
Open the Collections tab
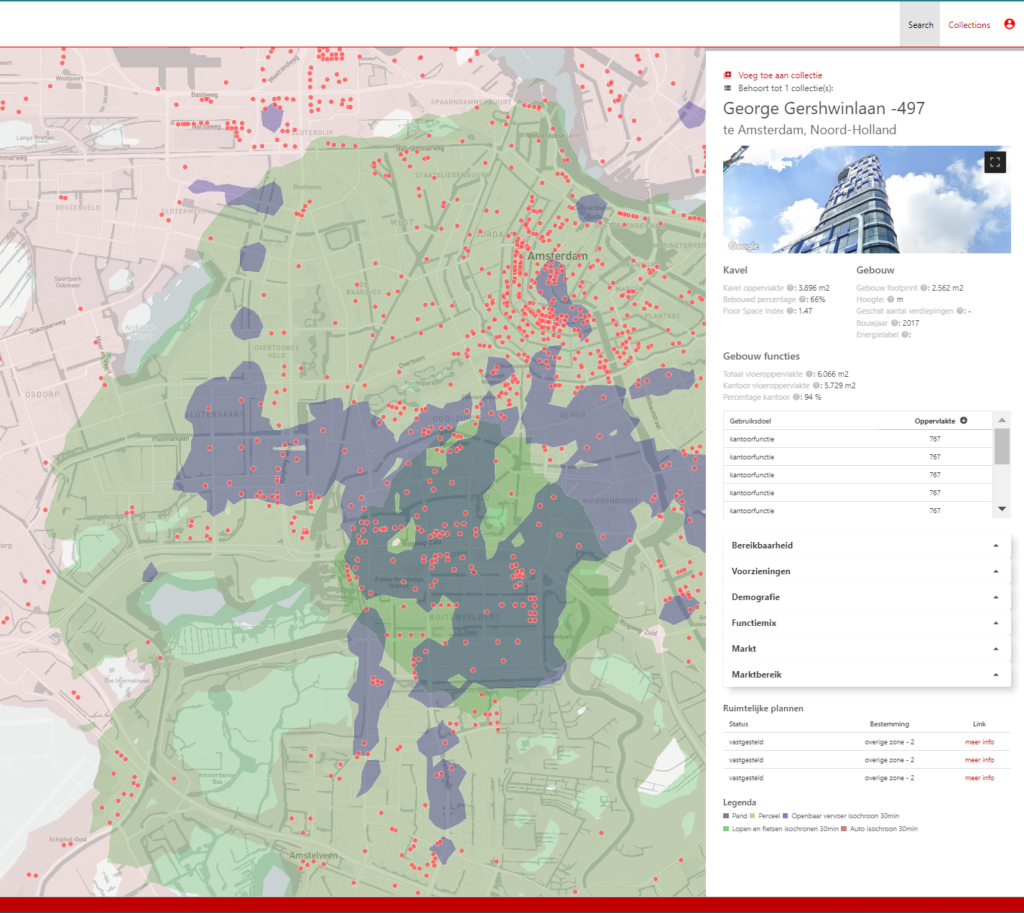(x=969, y=25)
